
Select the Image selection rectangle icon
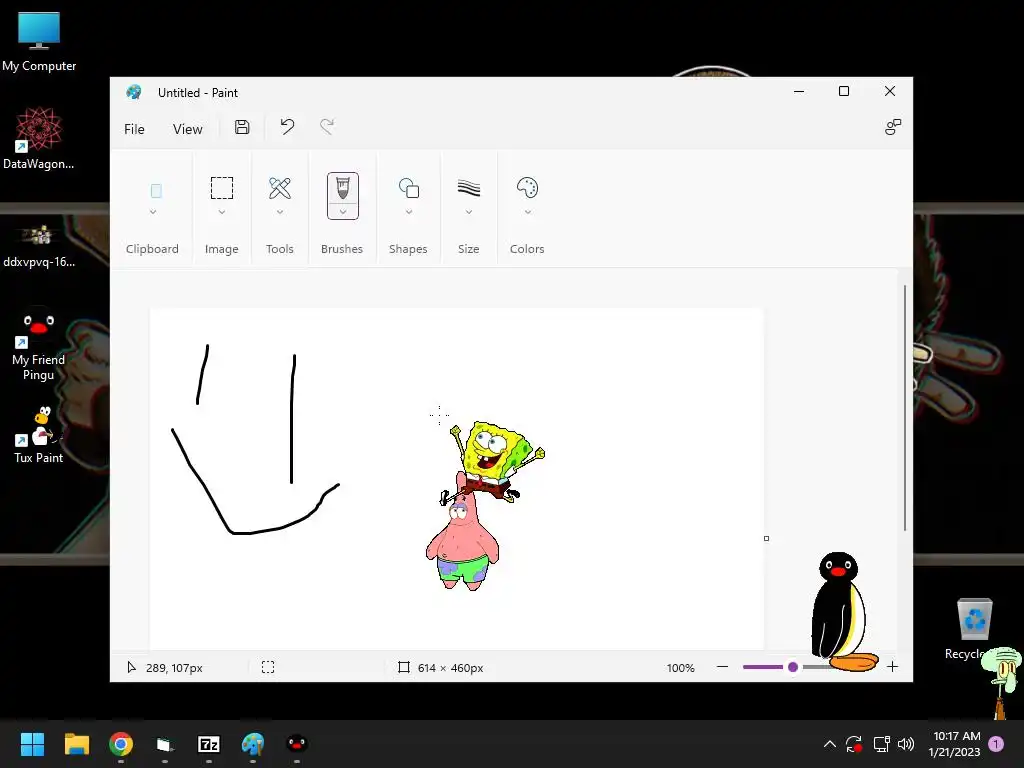pyautogui.click(x=221, y=188)
